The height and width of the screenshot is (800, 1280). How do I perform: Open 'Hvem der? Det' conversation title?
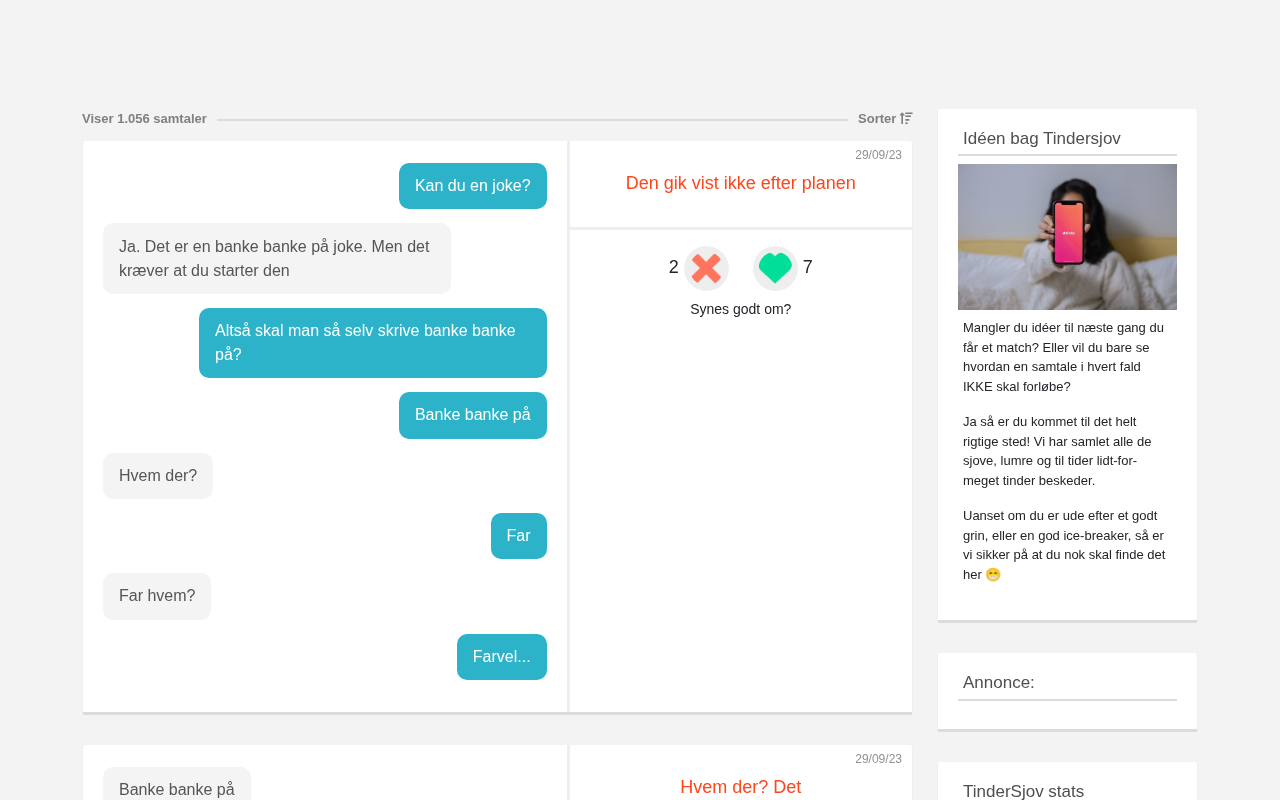pos(741,787)
